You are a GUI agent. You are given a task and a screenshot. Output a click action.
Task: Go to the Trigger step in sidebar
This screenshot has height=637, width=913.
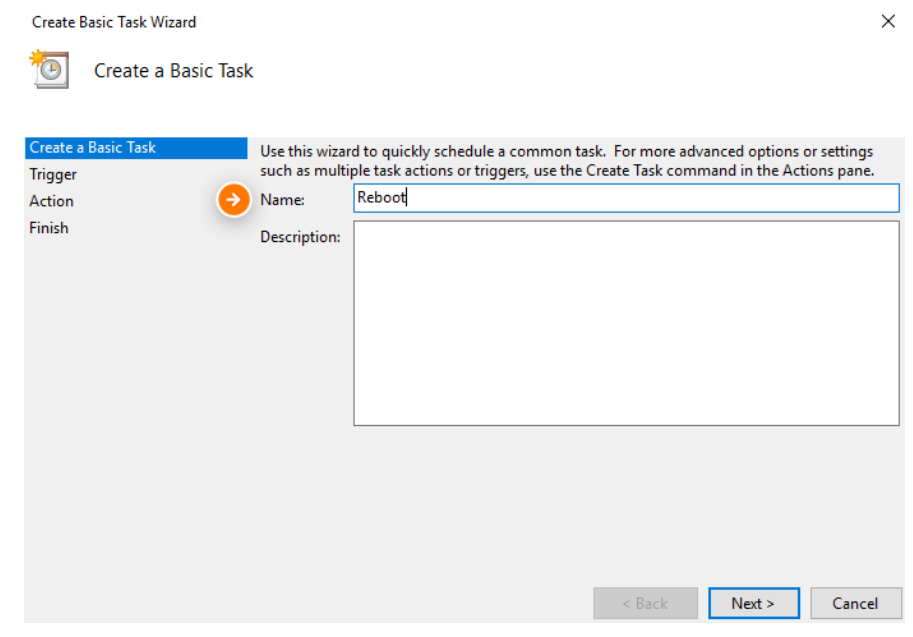click(x=53, y=175)
